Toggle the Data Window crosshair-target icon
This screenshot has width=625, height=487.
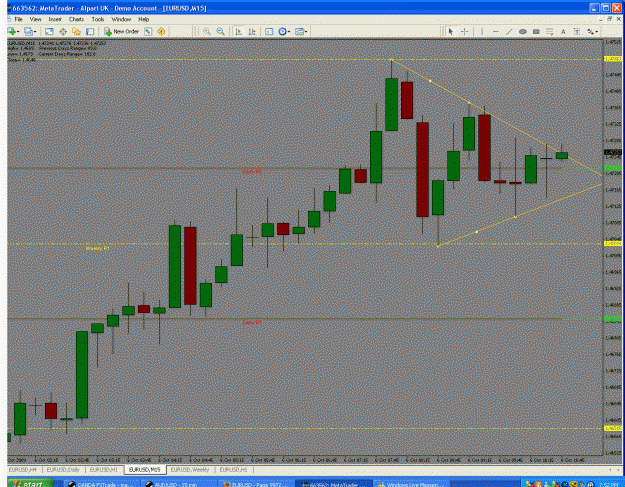(63, 31)
